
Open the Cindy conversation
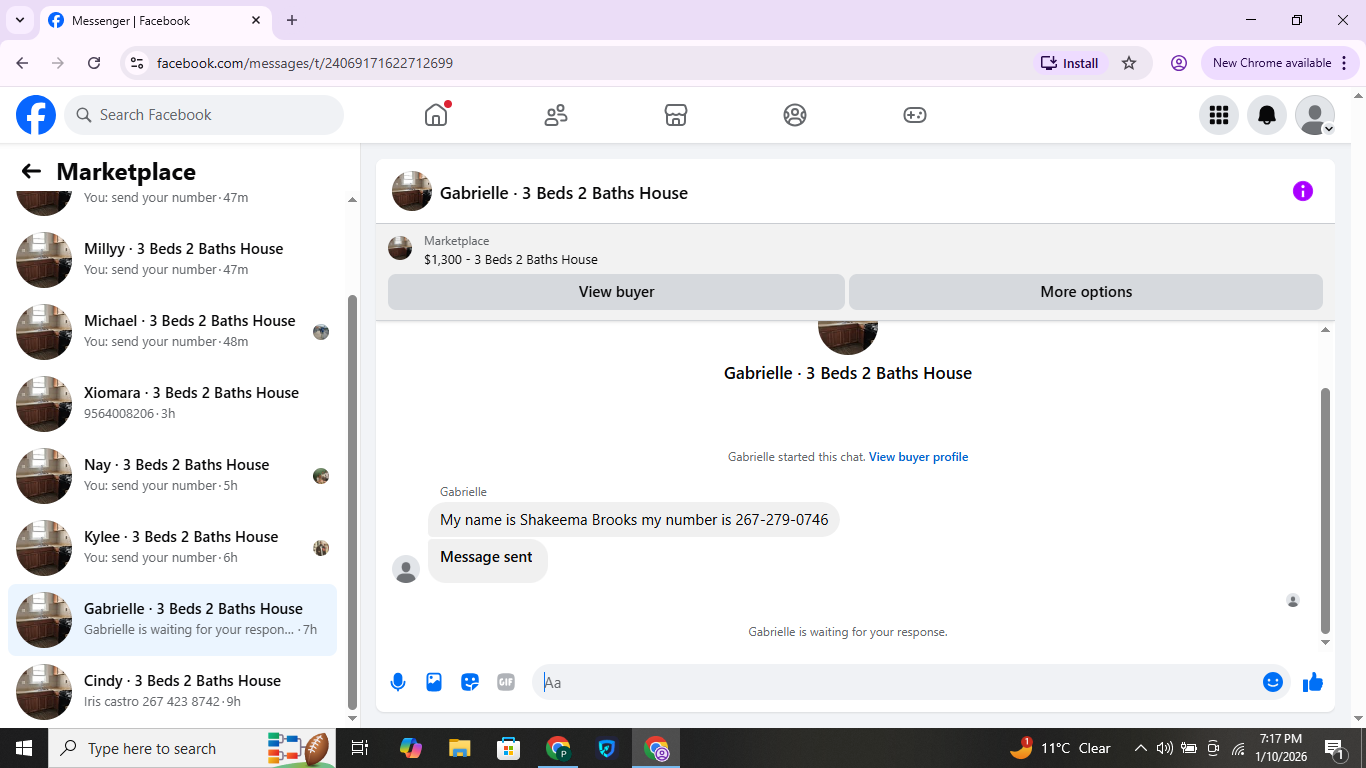point(172,692)
